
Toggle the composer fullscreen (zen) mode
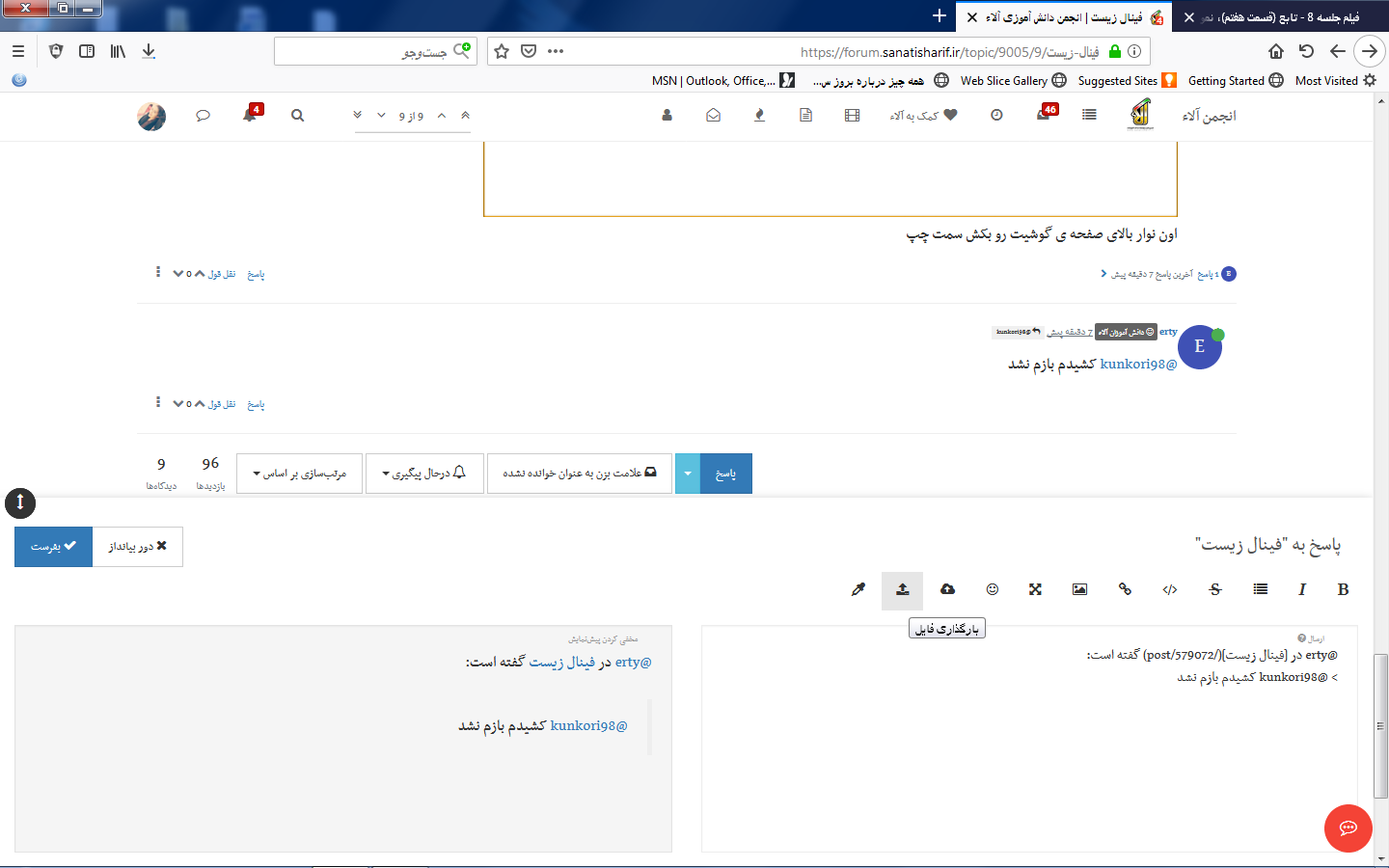[1035, 590]
